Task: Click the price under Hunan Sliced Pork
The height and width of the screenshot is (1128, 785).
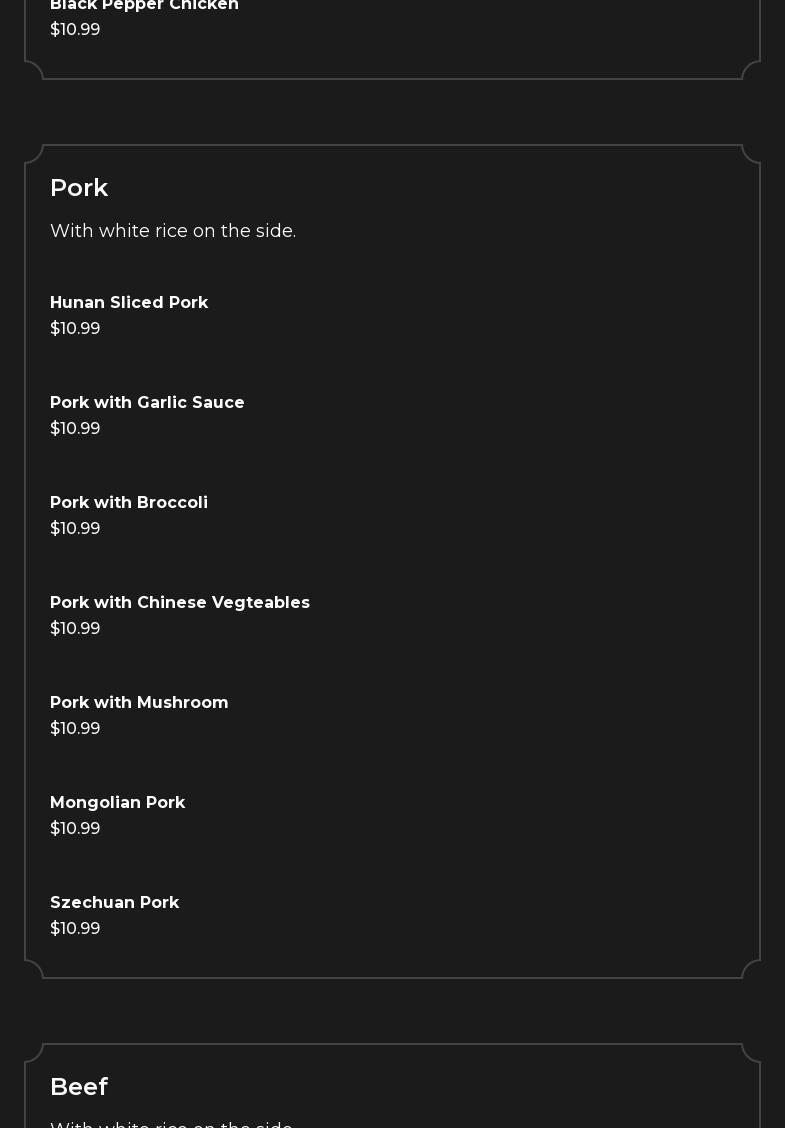Action: point(75,329)
